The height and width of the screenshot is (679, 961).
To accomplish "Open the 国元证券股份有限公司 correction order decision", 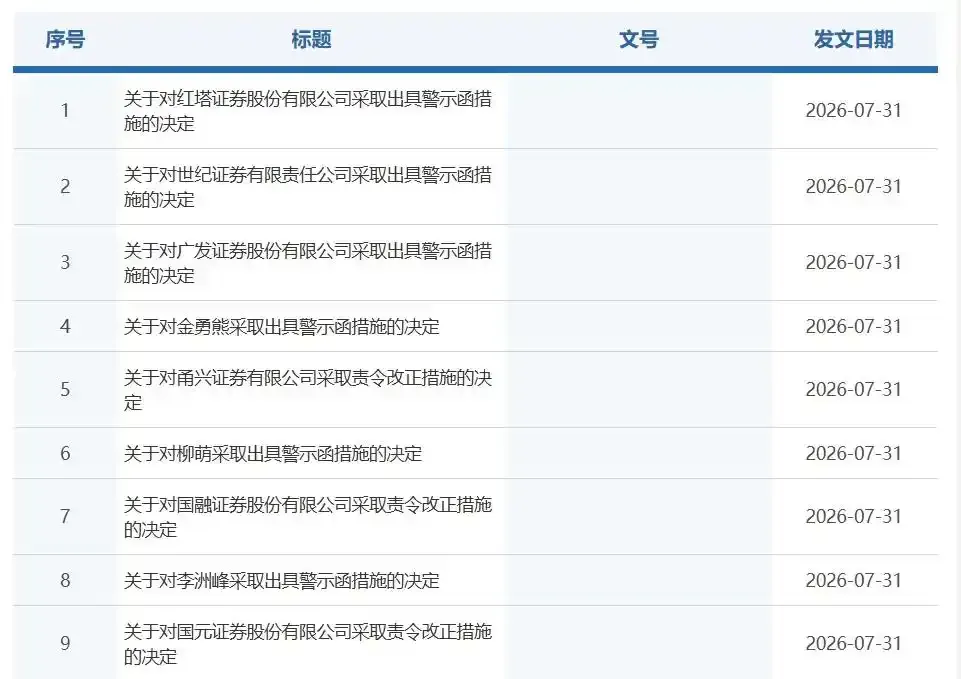I will 308,643.
